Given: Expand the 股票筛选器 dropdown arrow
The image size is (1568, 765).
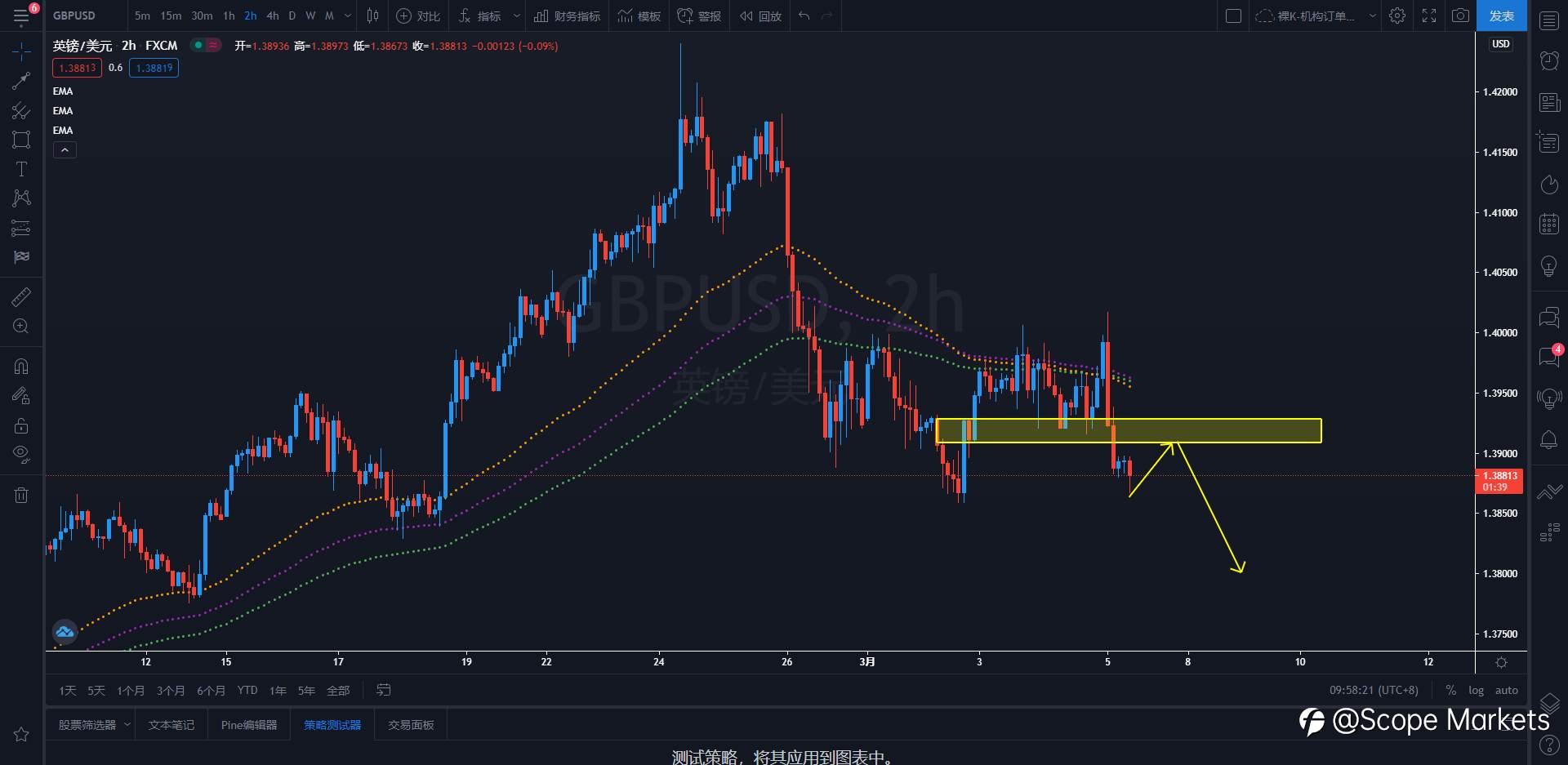Looking at the screenshot, I should coord(127,725).
